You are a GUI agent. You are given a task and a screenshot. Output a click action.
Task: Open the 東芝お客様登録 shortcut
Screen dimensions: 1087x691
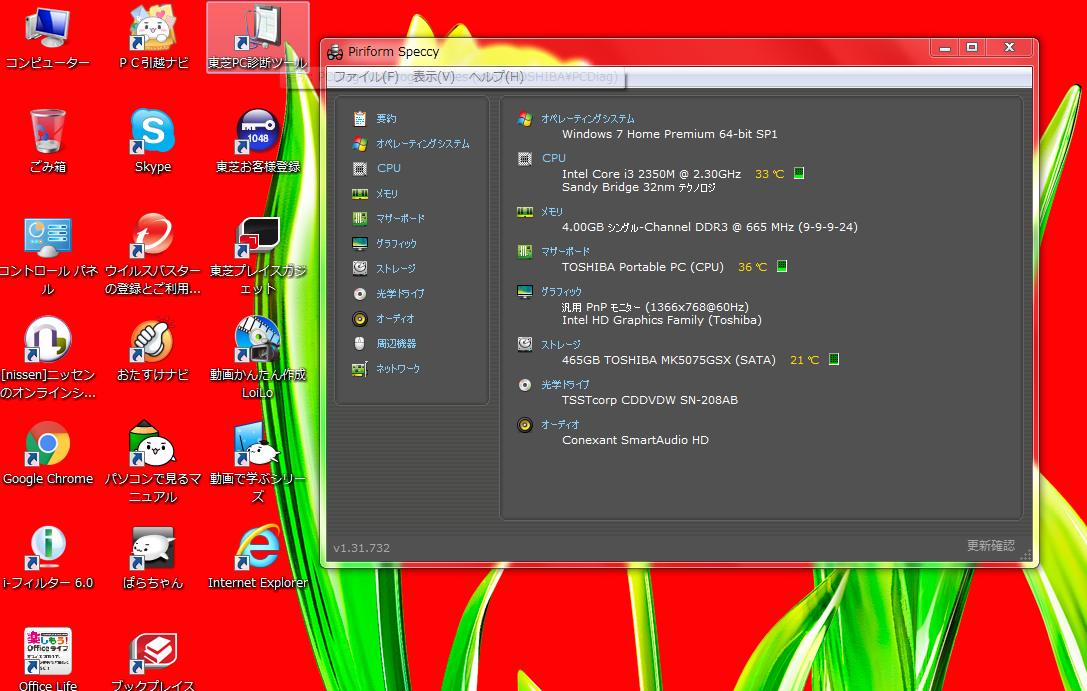click(x=257, y=141)
